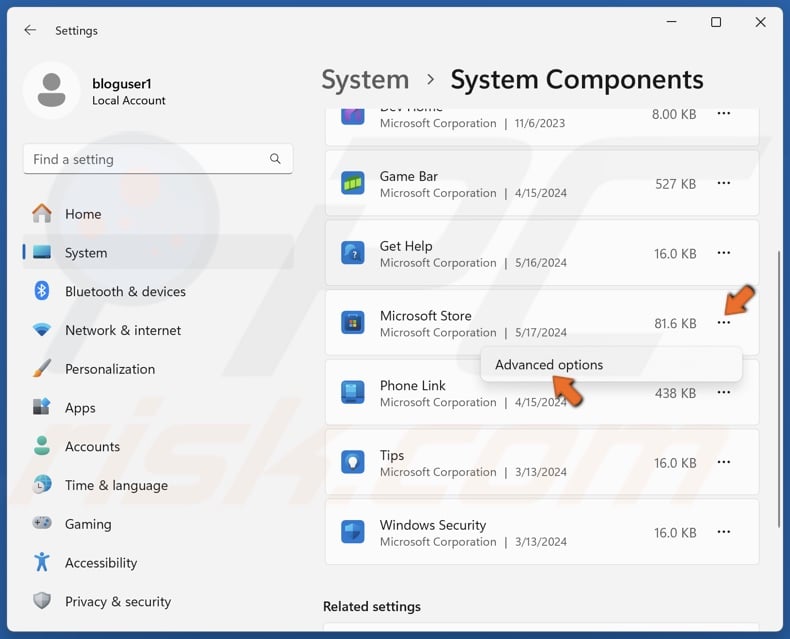Click the Game Bar app icon
This screenshot has height=639, width=790.
[x=352, y=184]
